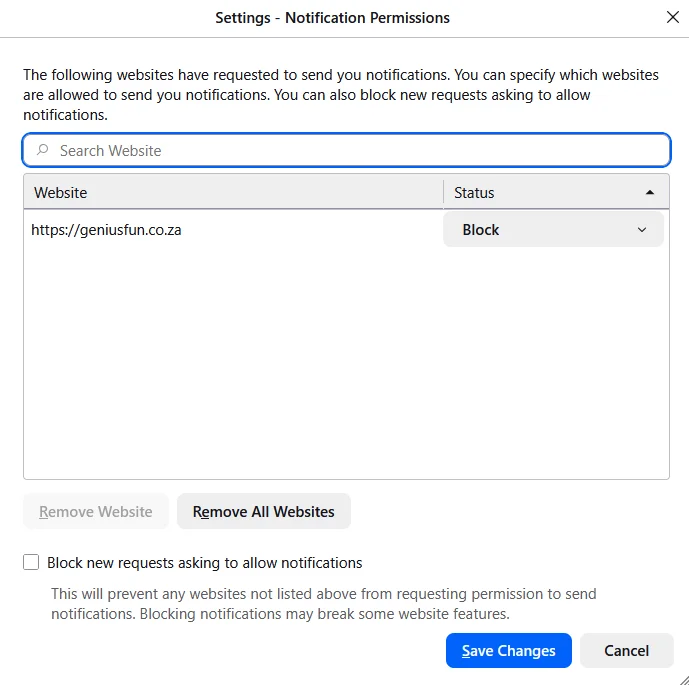This screenshot has height=685, width=689.
Task: Open the Block status dropdown for geniusfun.co.za
Action: pyautogui.click(x=553, y=230)
